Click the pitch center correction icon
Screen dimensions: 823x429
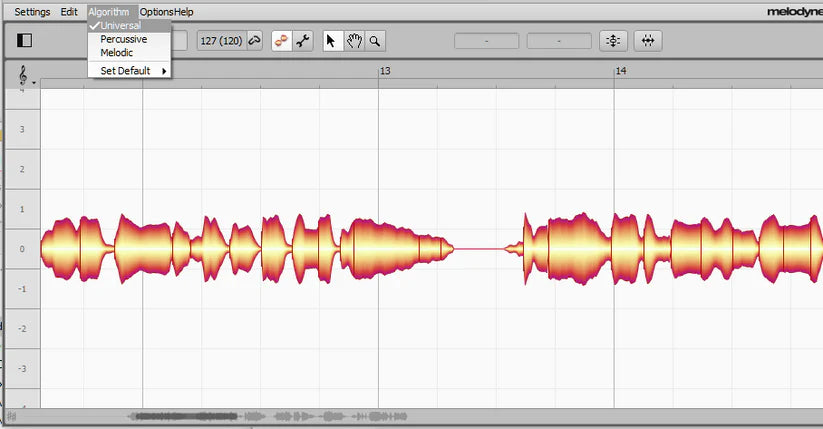613,41
